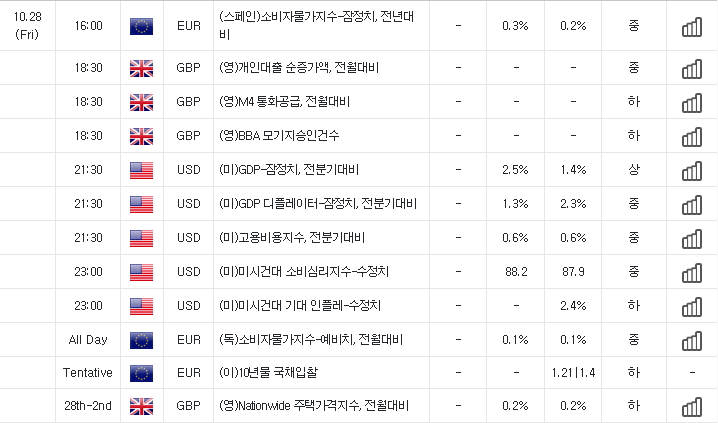Click 상 importance for GDP row

[x=634, y=170]
